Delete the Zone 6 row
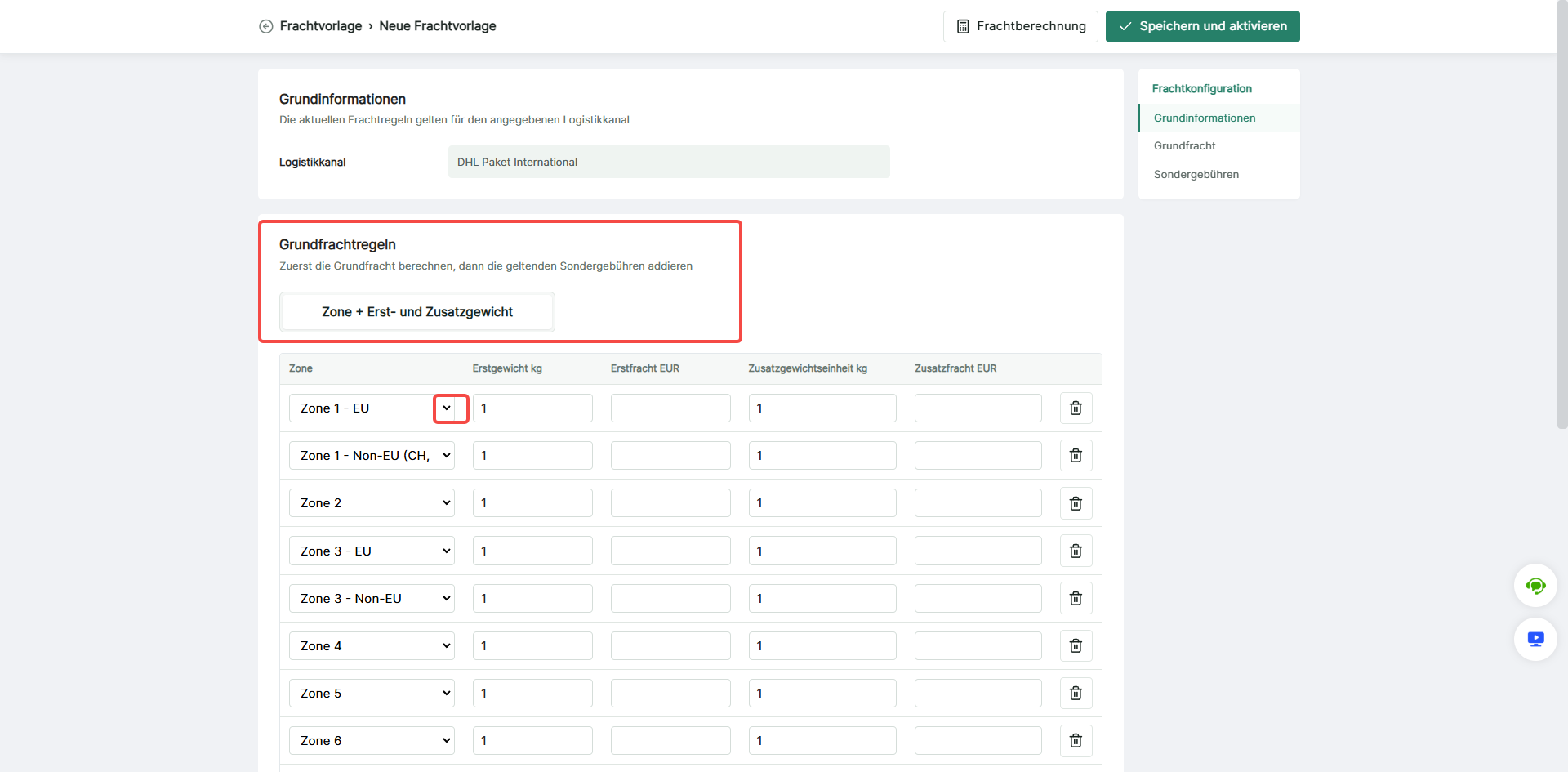This screenshot has height=772, width=1568. tap(1076, 741)
